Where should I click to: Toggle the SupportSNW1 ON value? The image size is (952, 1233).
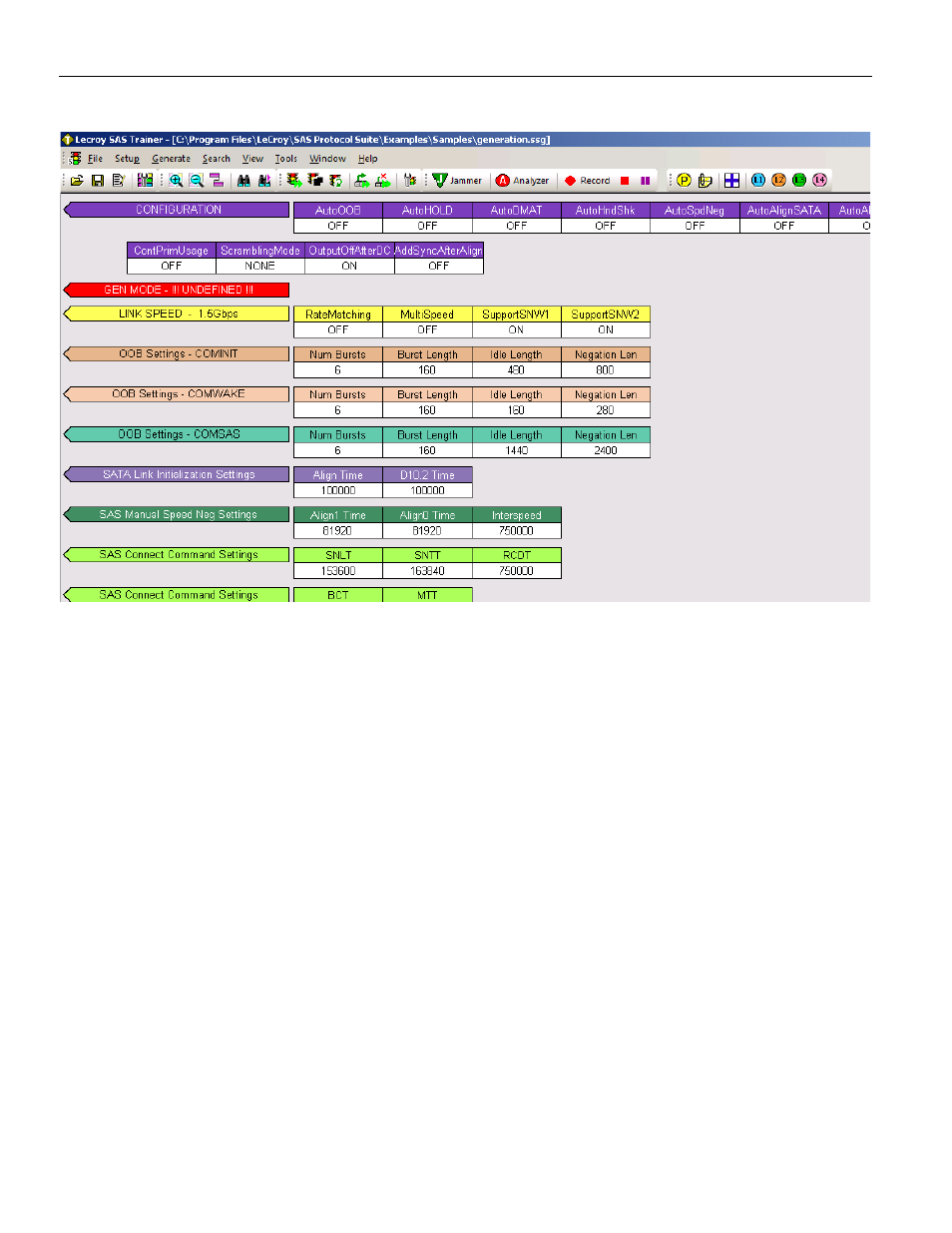point(516,329)
